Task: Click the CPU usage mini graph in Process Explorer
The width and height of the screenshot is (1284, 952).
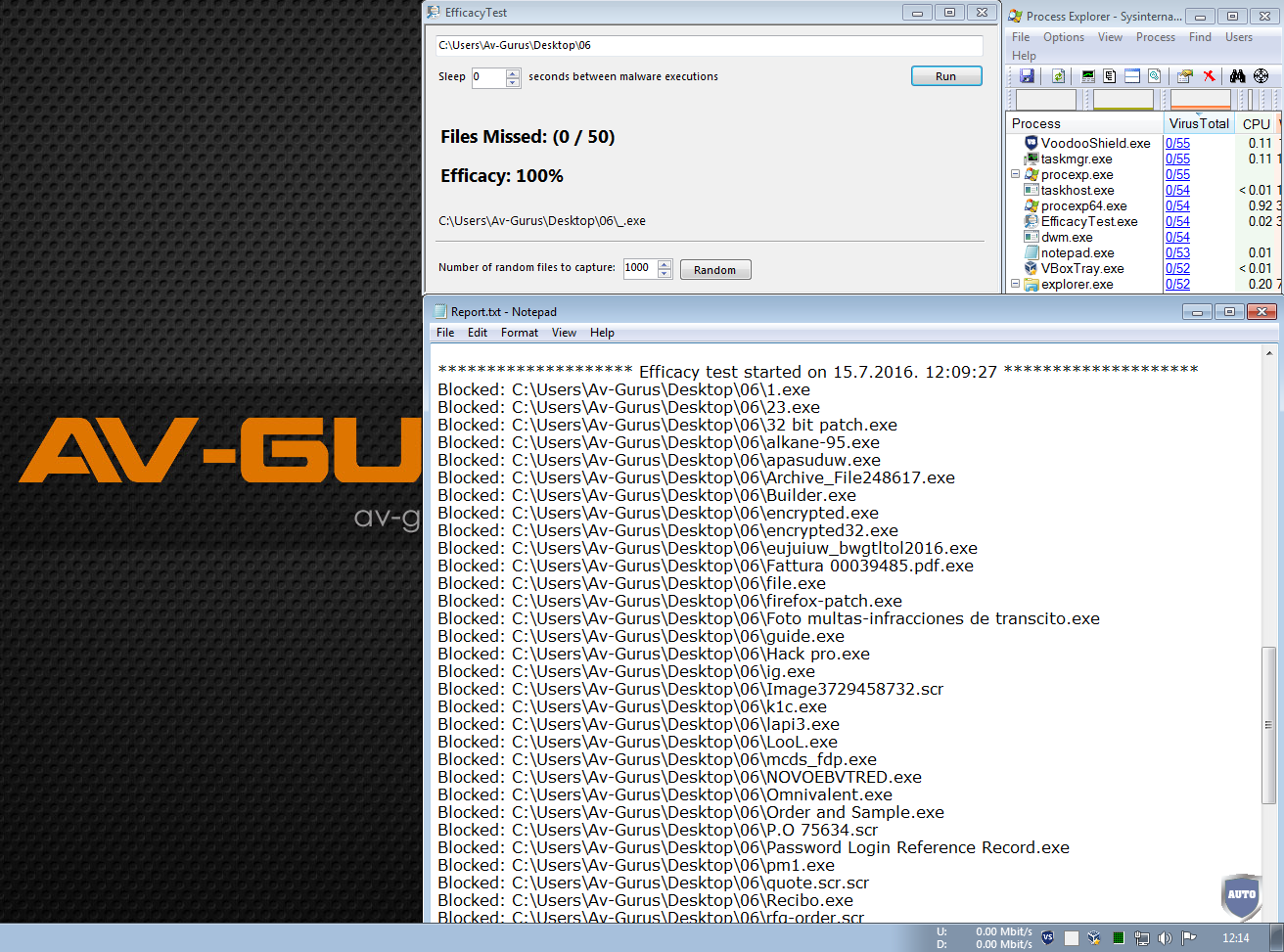Action: 1046,100
